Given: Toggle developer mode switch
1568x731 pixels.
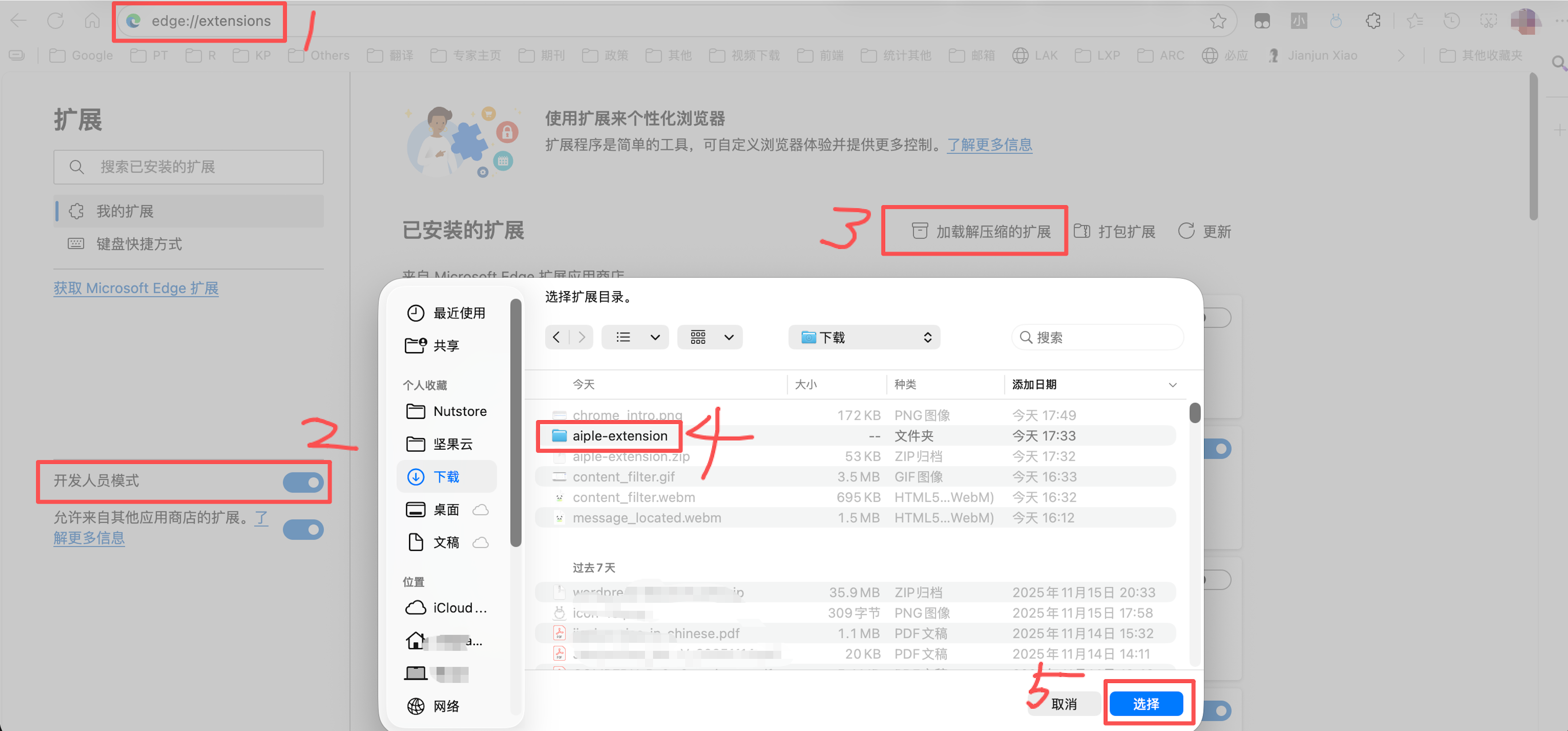Looking at the screenshot, I should [x=303, y=482].
